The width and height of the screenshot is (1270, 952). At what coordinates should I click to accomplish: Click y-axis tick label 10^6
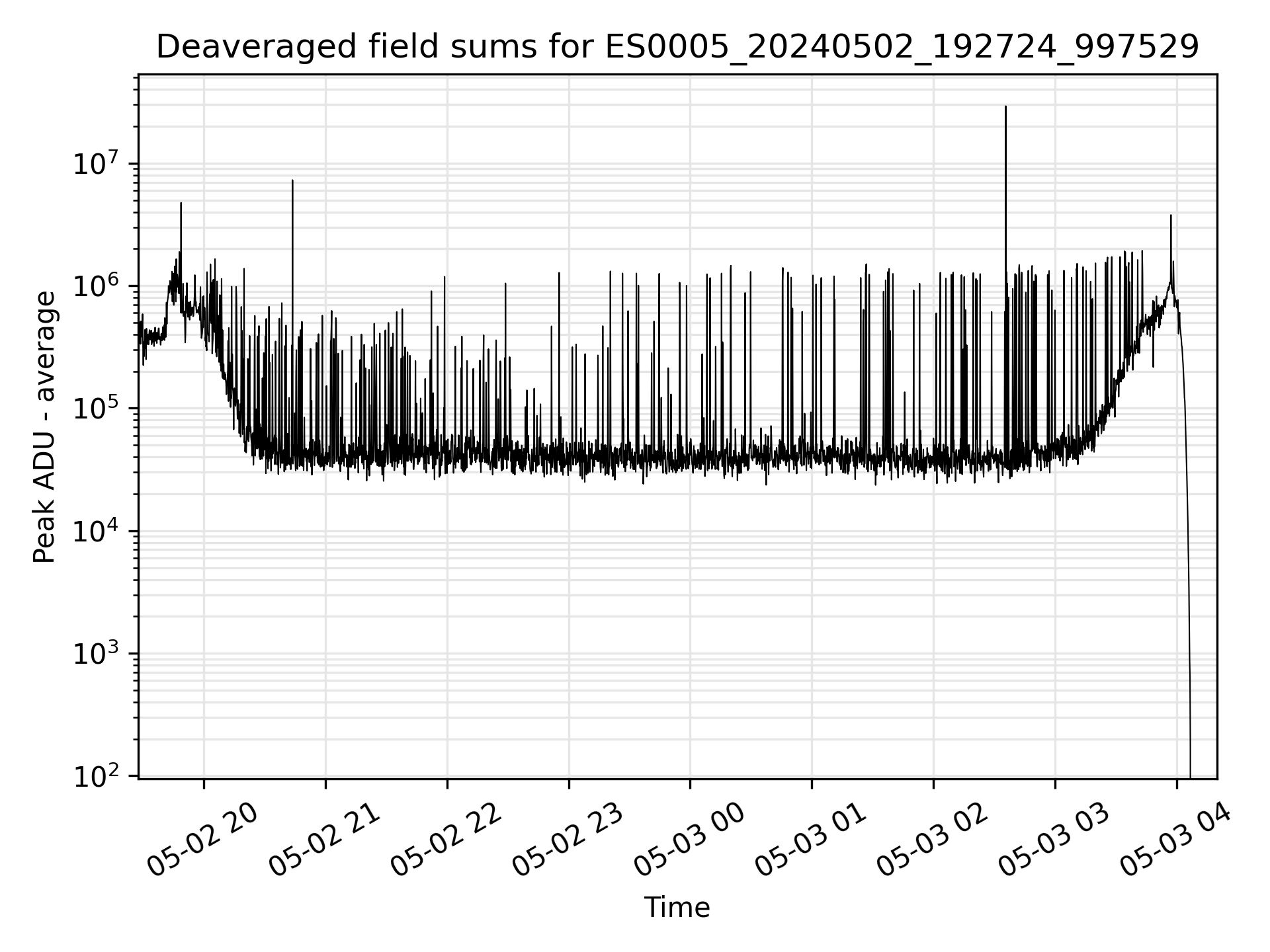click(x=97, y=286)
